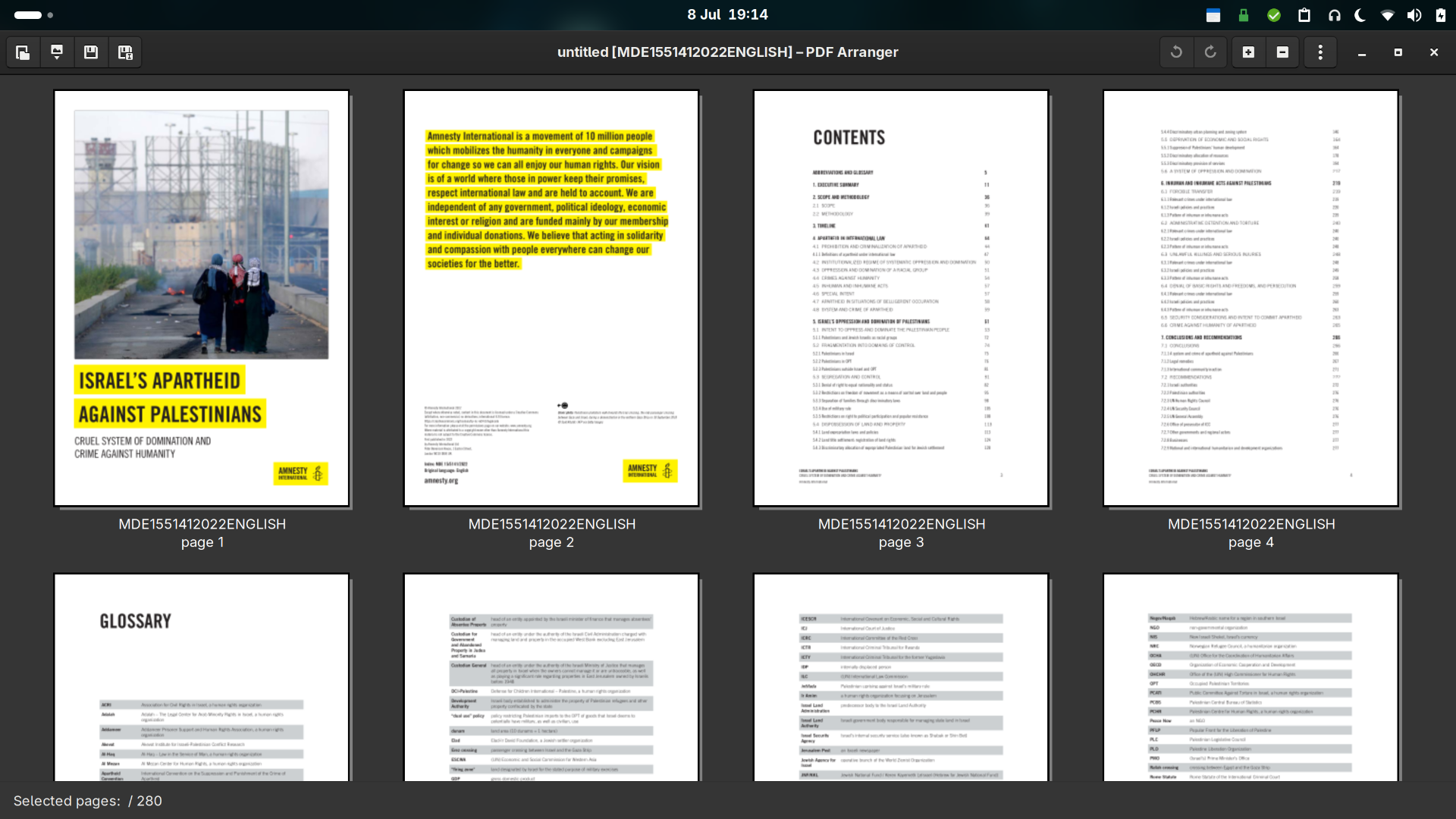
Task: Click the Import/Open file icon
Action: click(x=23, y=52)
